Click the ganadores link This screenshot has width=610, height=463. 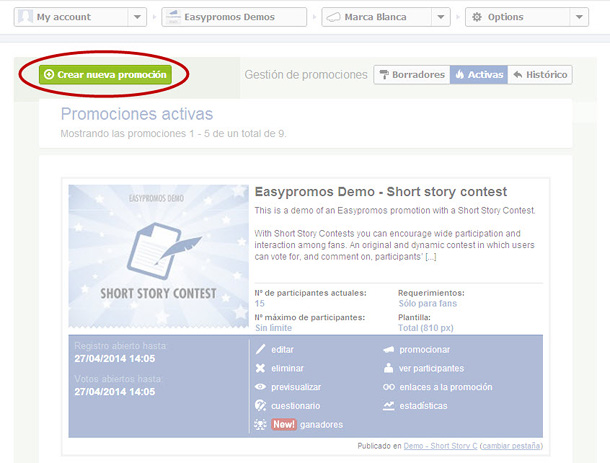point(321,424)
